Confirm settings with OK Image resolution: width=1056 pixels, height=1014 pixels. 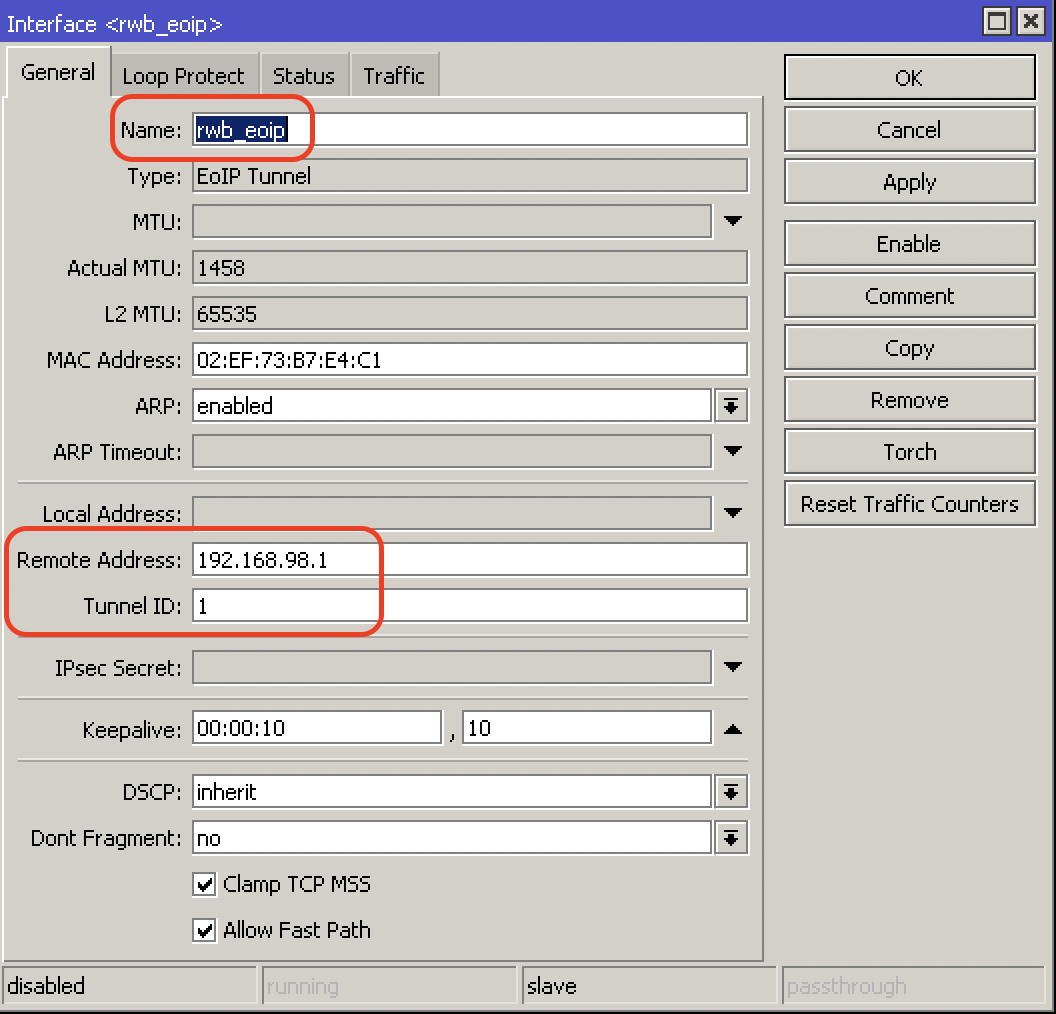click(908, 77)
